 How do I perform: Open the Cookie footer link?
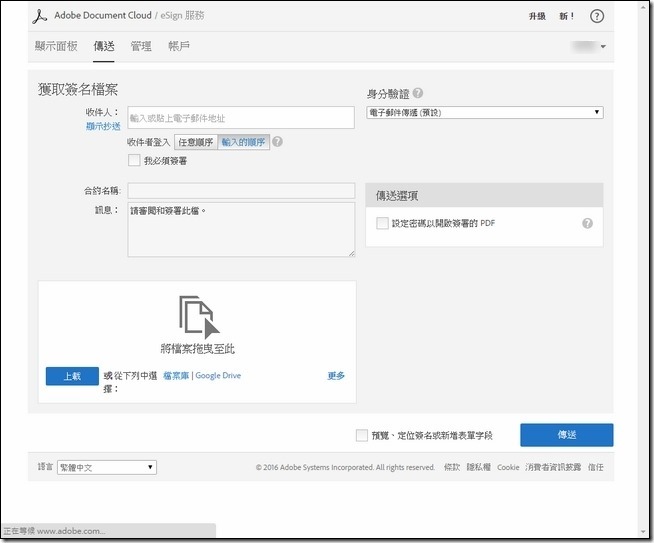tap(508, 468)
